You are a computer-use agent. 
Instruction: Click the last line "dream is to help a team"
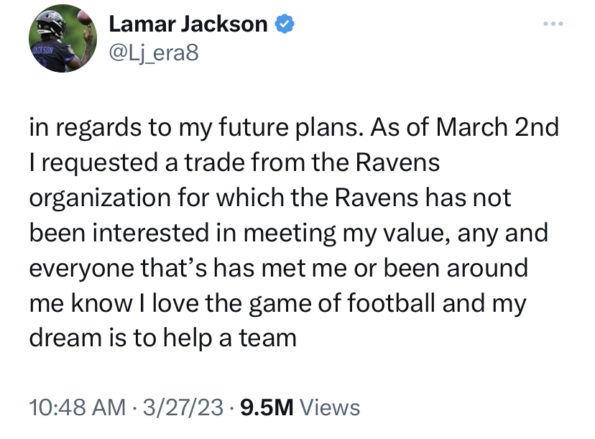[x=163, y=338]
